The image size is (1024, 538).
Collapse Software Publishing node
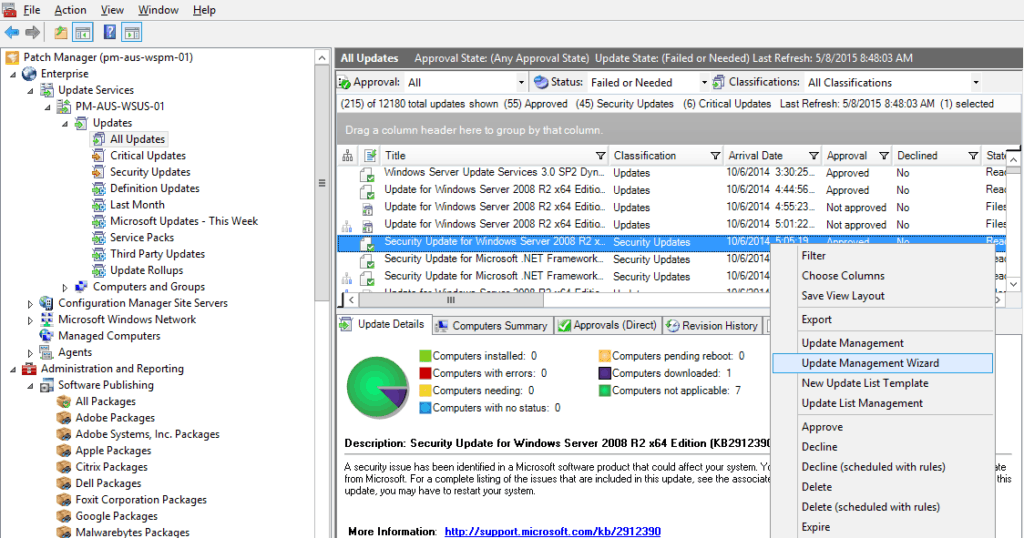point(30,386)
